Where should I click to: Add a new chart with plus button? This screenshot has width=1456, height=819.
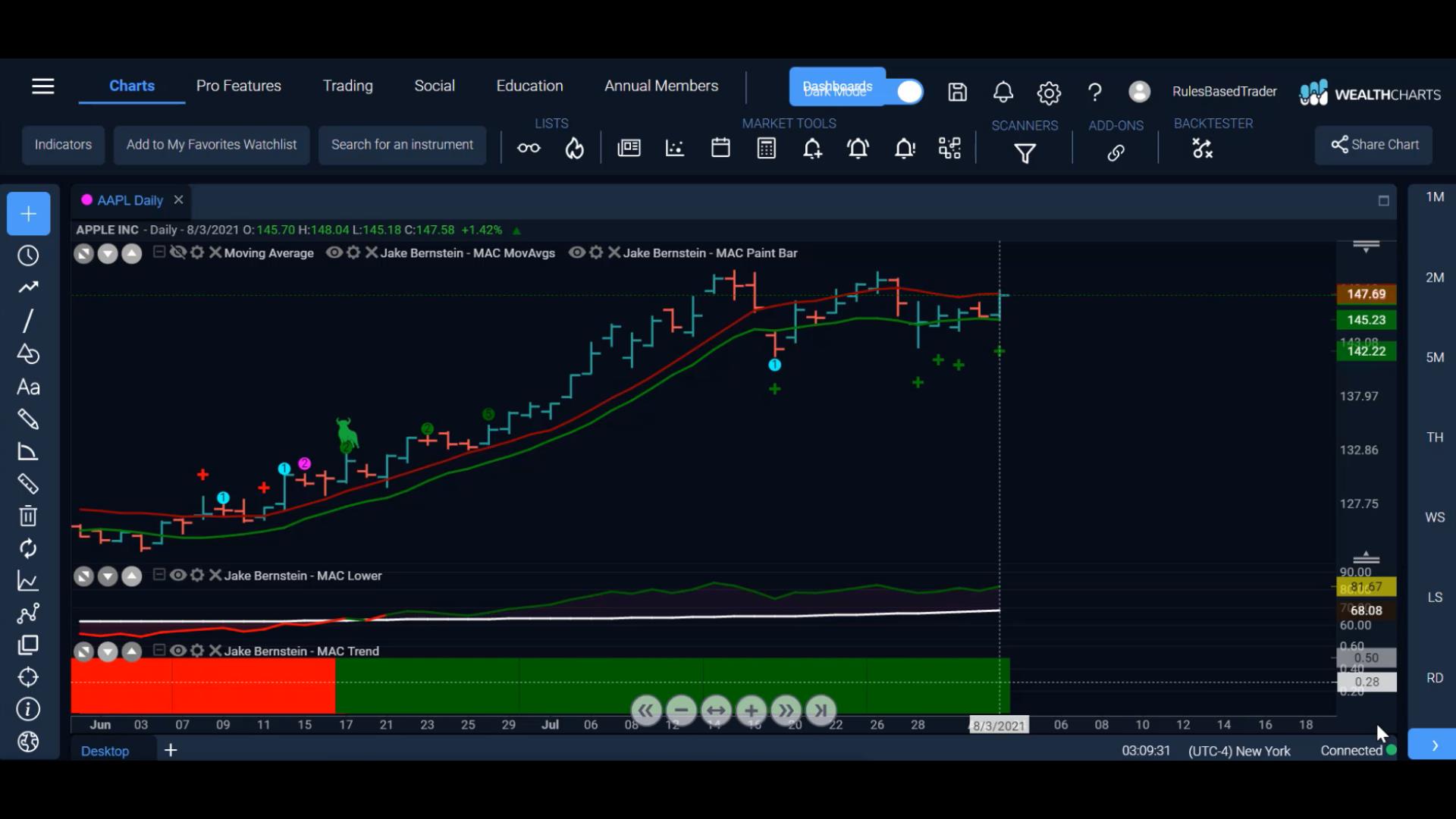point(29,214)
